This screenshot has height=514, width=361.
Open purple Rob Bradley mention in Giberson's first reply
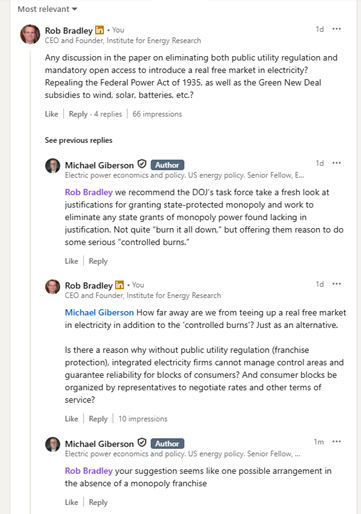click(89, 192)
